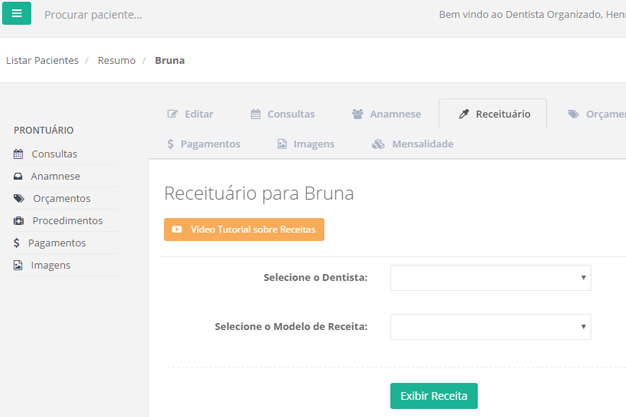Click sidebar Anamnese inbox icon
Image resolution: width=626 pixels, height=417 pixels.
18,176
